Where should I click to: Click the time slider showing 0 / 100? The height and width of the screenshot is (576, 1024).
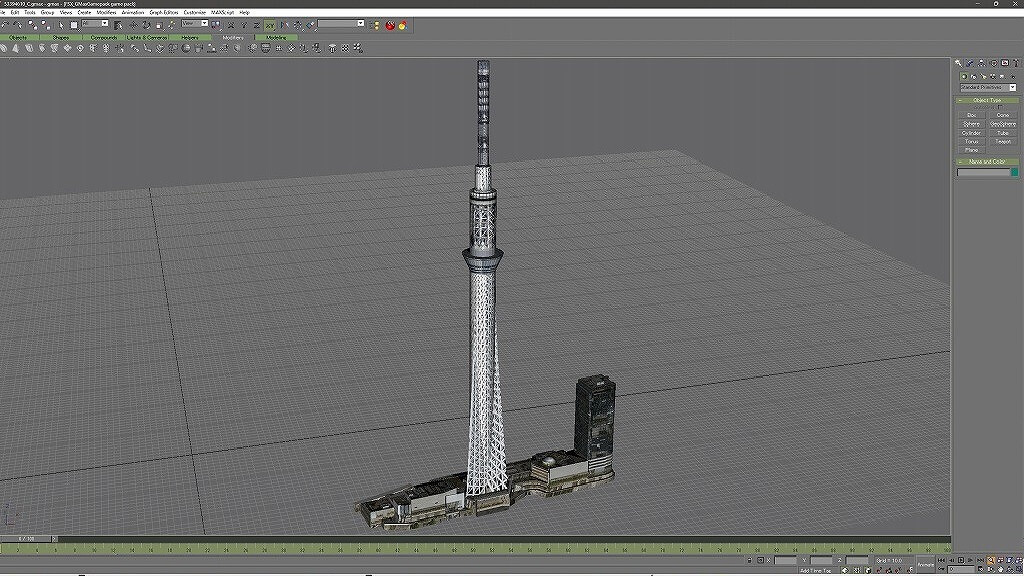(26, 539)
